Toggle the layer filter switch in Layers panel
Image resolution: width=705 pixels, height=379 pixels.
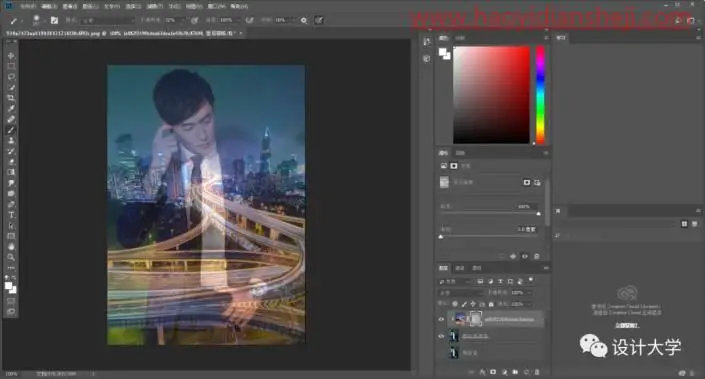coord(531,280)
